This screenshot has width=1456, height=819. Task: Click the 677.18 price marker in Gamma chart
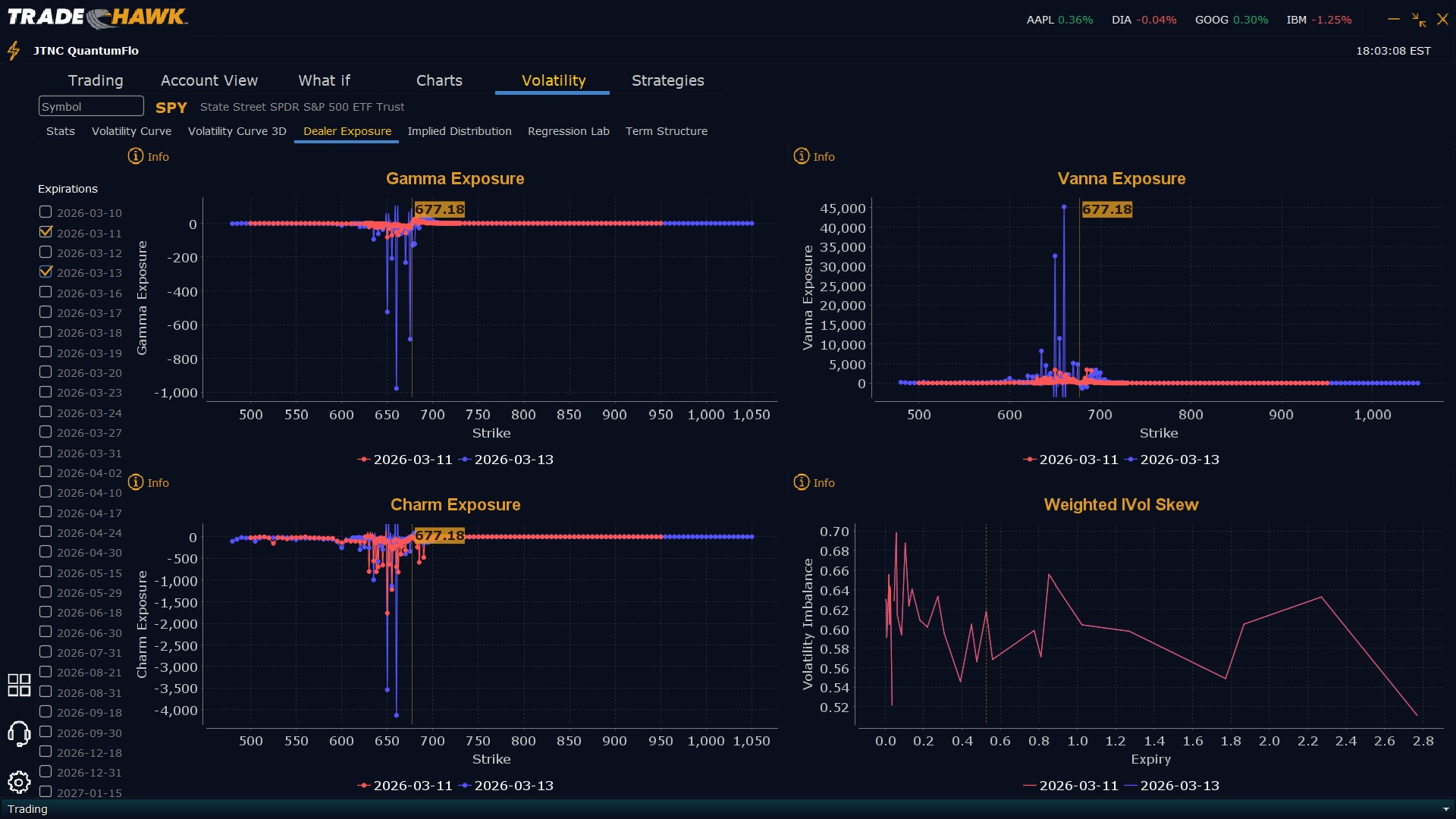[x=439, y=209]
